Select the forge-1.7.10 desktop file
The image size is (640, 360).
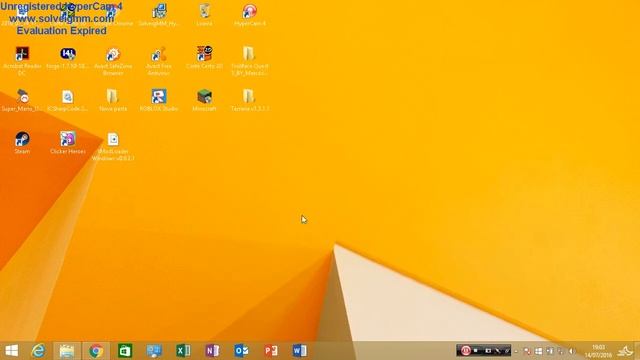click(68, 58)
